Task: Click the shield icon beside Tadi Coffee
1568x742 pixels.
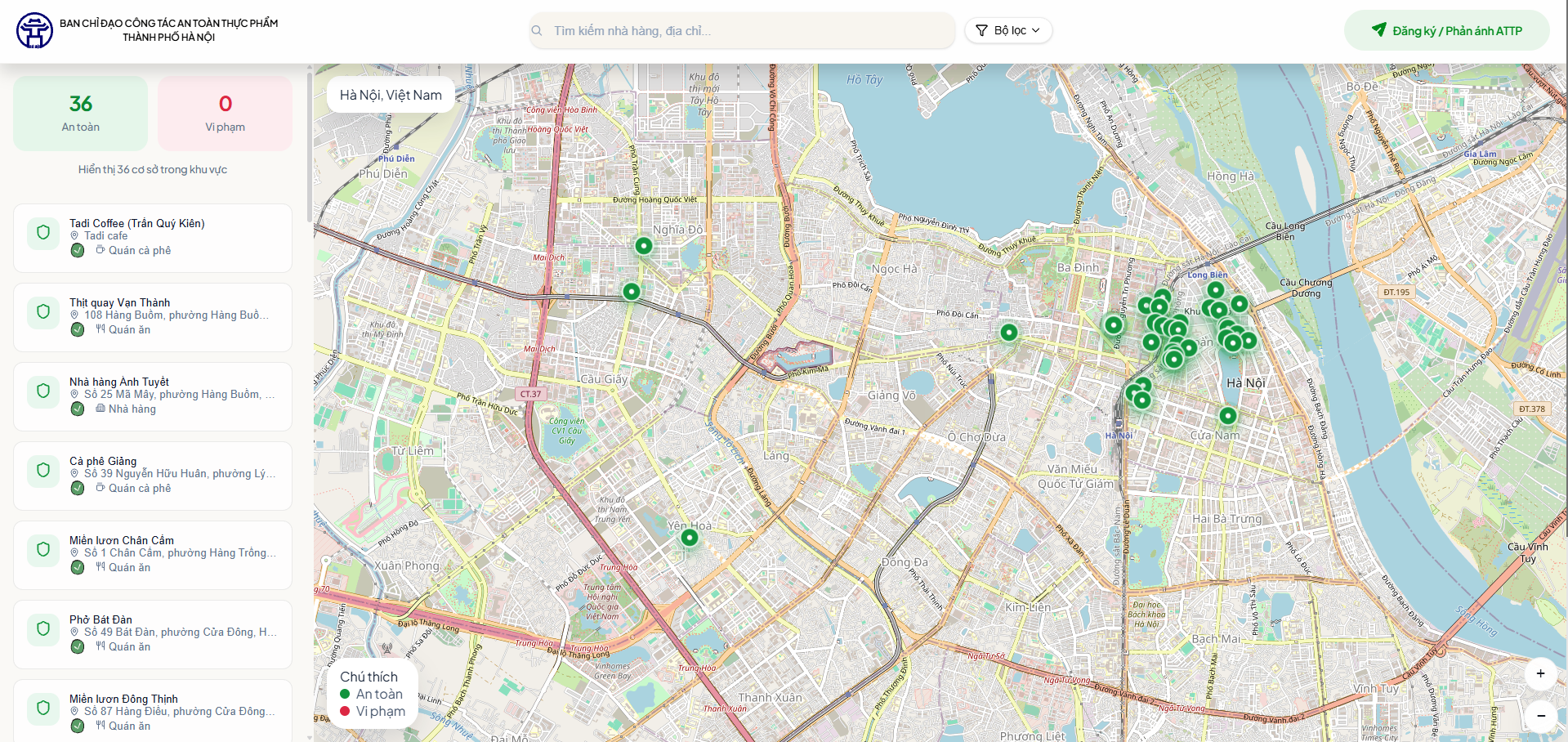Action: [43, 233]
